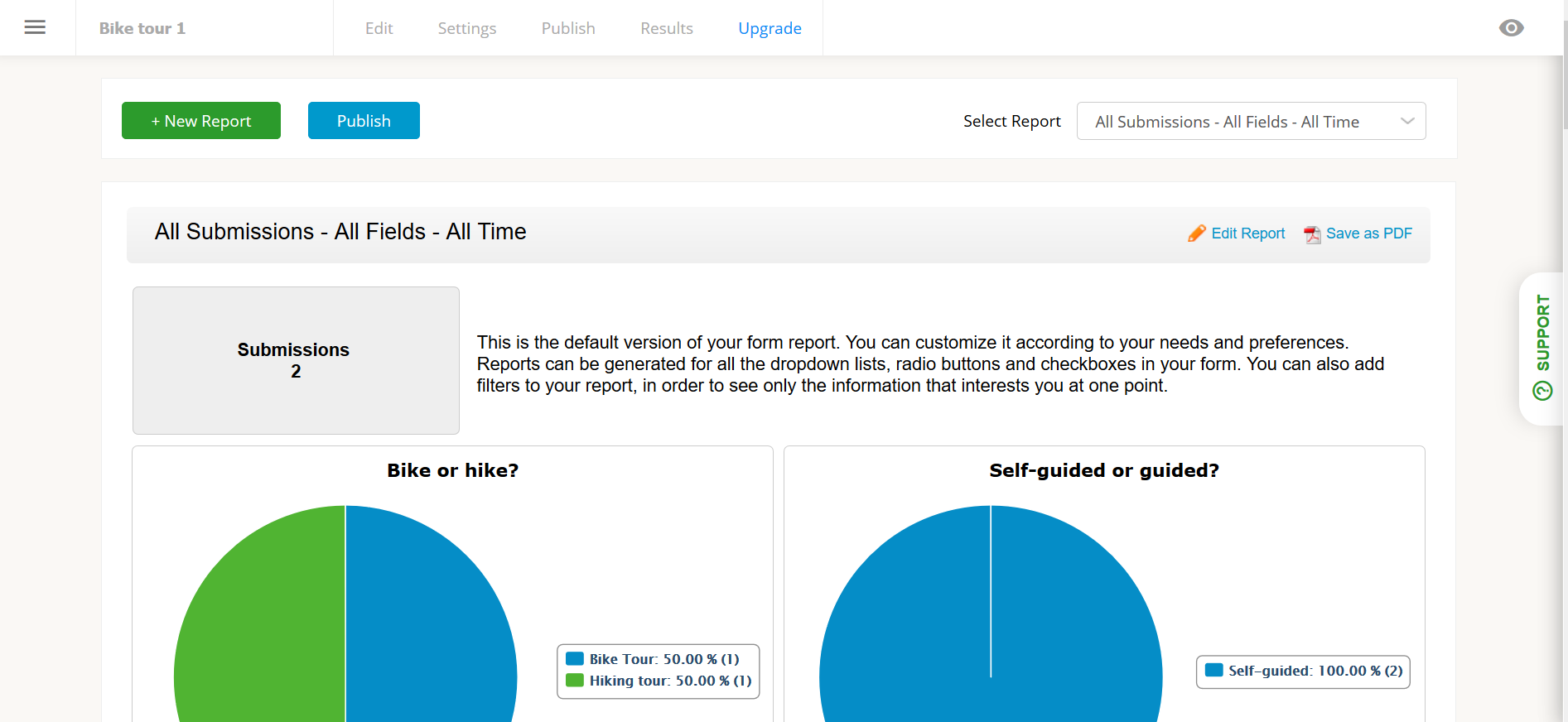
Task: Click the All Submissions report heading
Action: 340,232
